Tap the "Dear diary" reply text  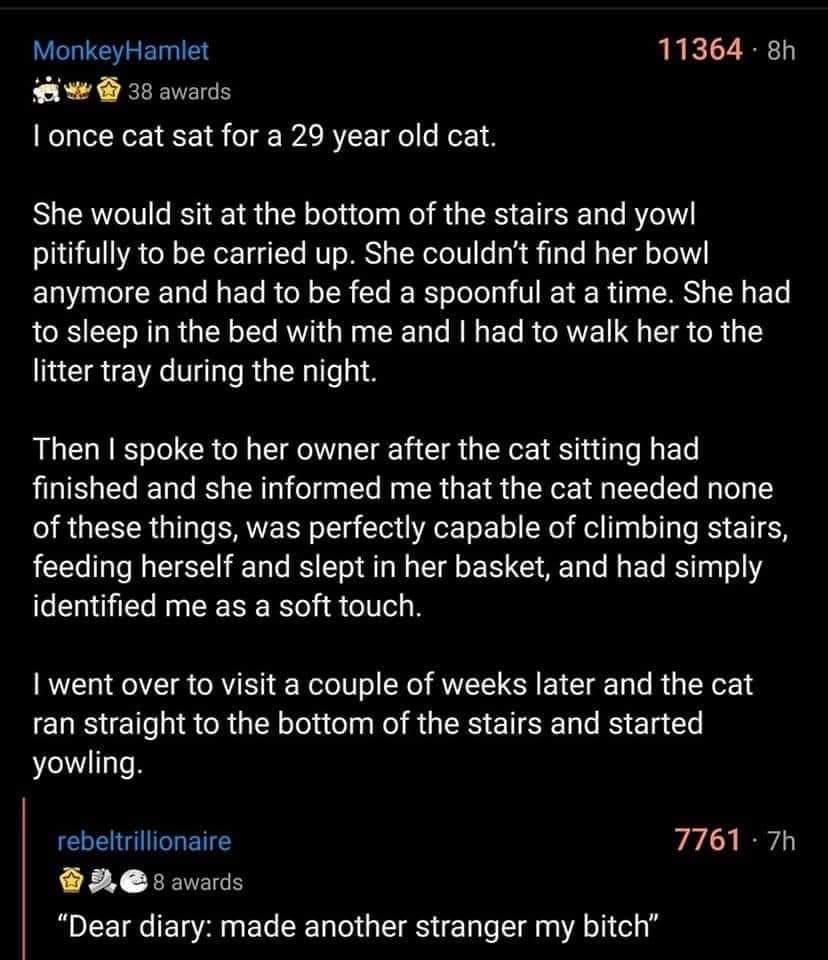point(359,925)
